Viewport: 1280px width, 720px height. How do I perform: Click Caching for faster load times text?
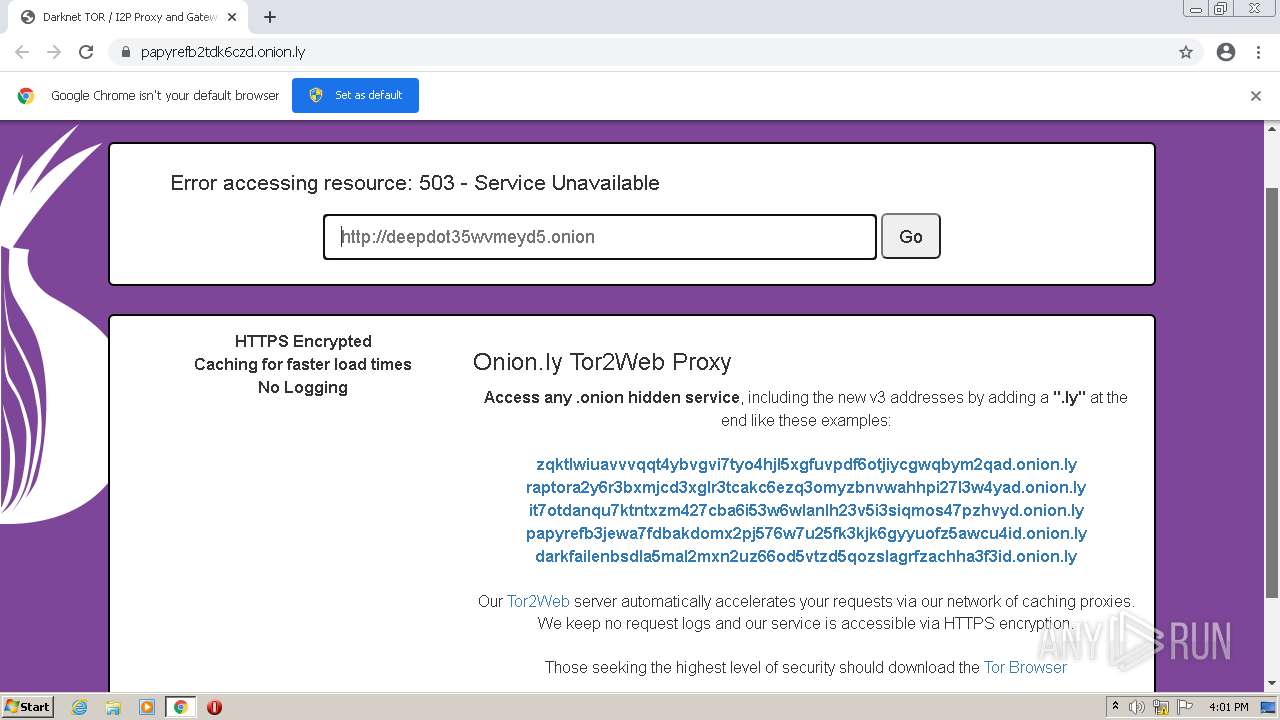click(x=303, y=364)
